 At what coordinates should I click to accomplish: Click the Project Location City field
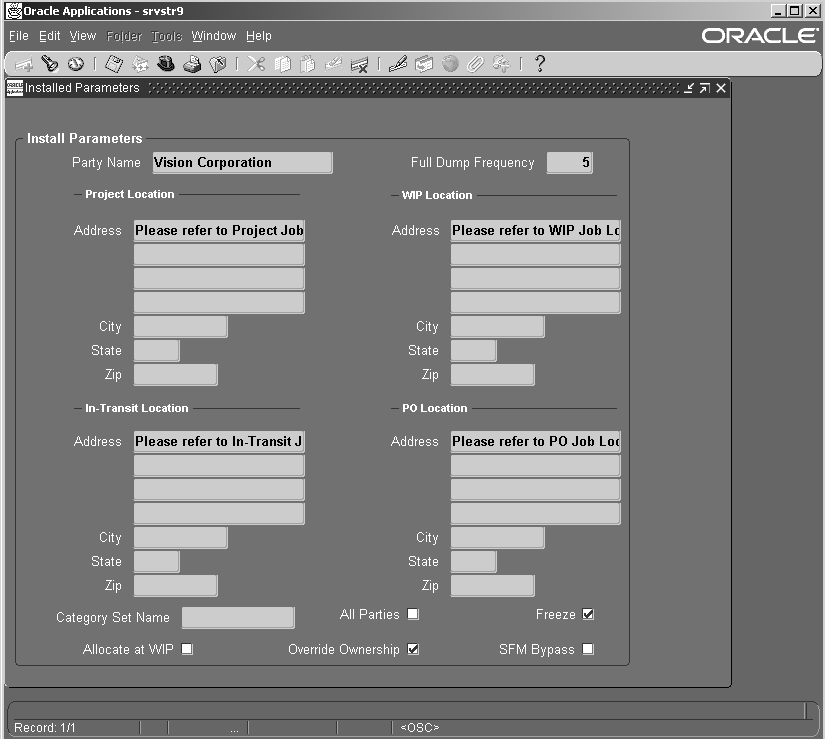pyautogui.click(x=180, y=327)
